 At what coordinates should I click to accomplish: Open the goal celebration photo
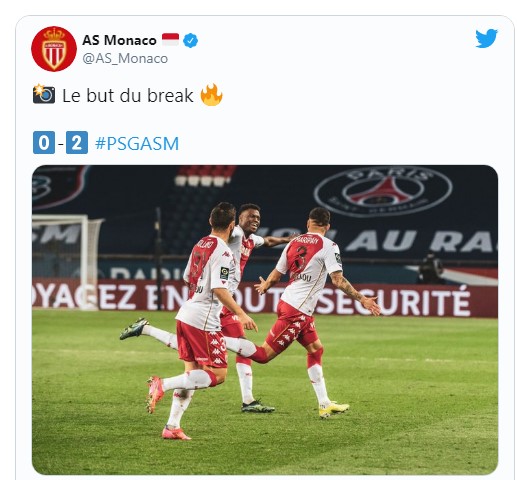265,320
